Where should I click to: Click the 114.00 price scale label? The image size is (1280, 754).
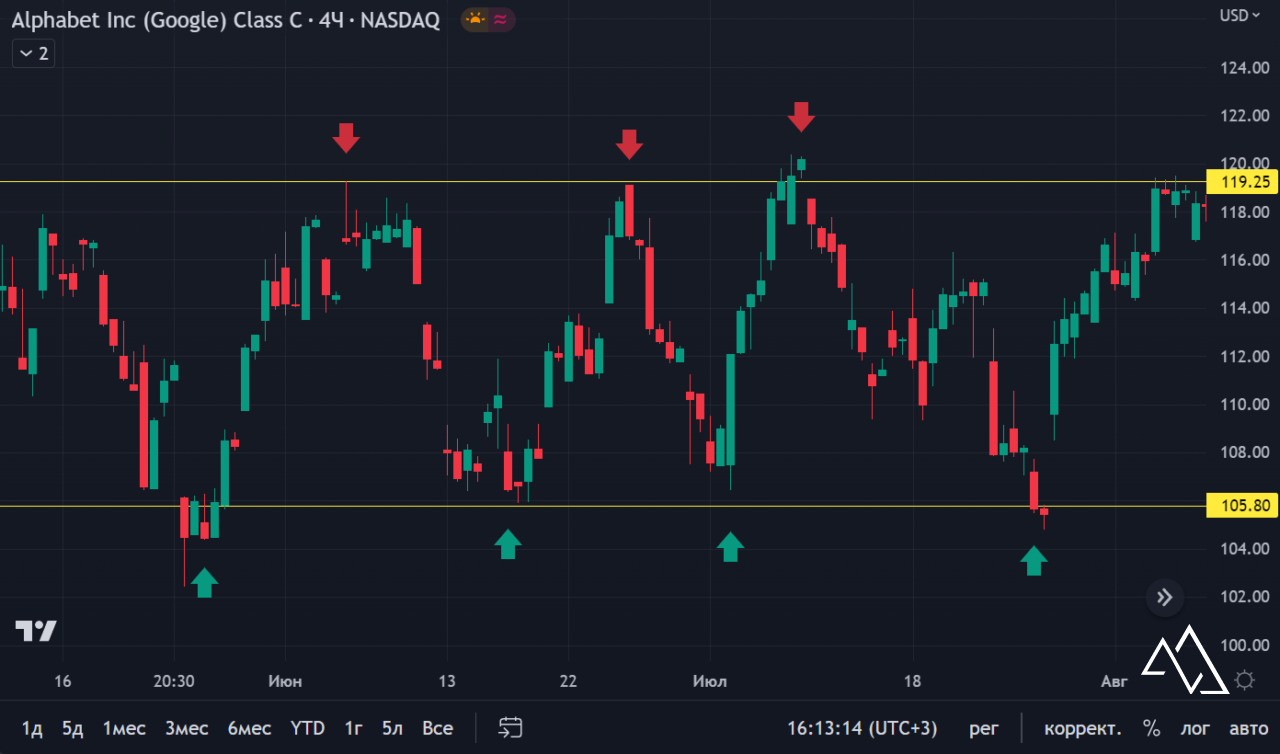coord(1246,308)
